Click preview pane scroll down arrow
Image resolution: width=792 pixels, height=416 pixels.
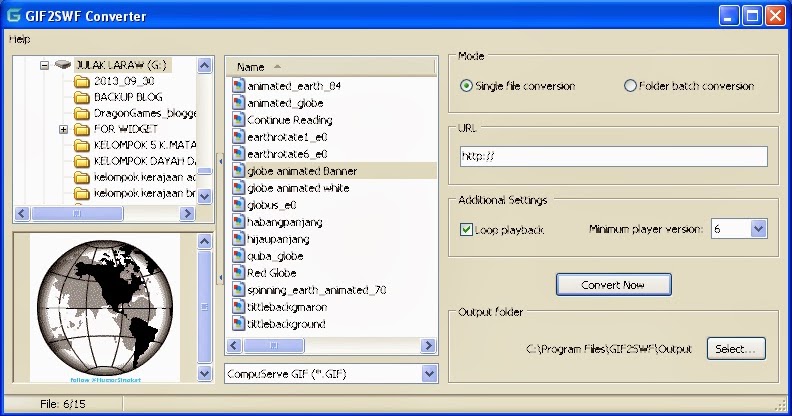tap(205, 374)
